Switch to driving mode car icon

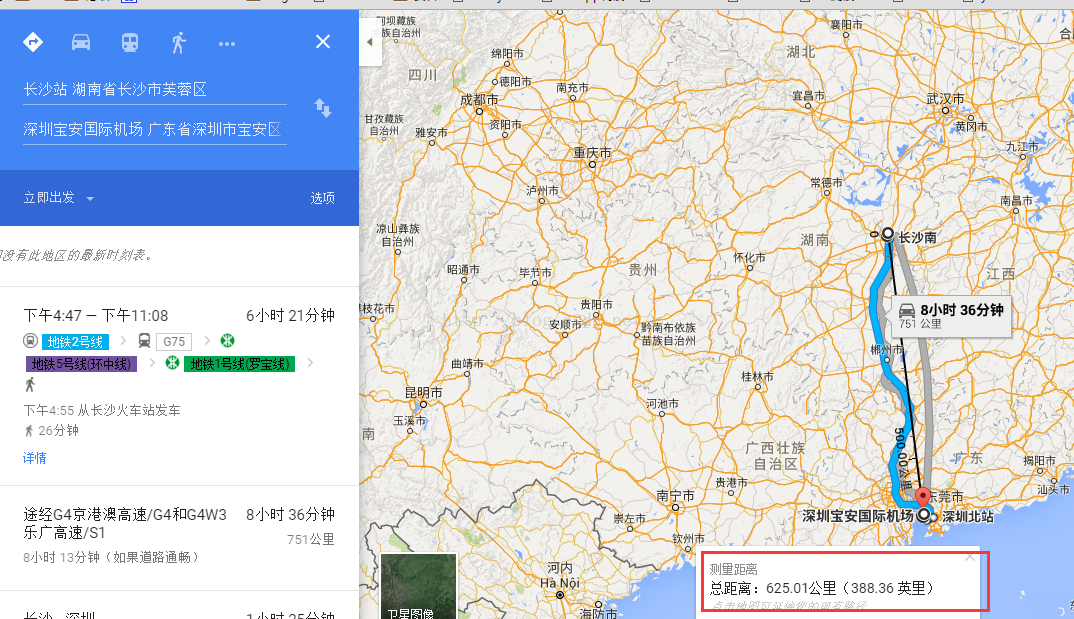(x=81, y=42)
